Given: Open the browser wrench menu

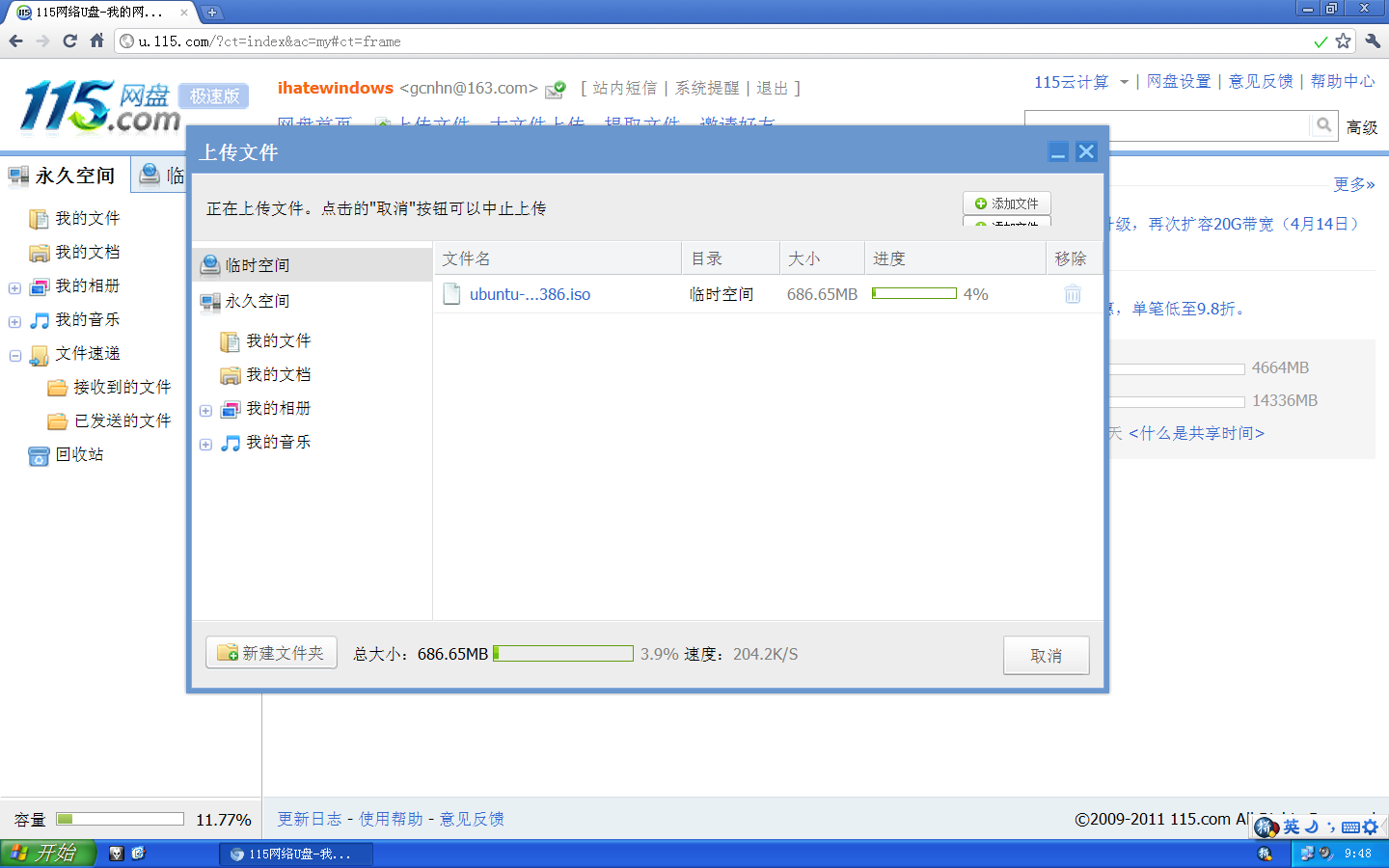Looking at the screenshot, I should click(1373, 41).
